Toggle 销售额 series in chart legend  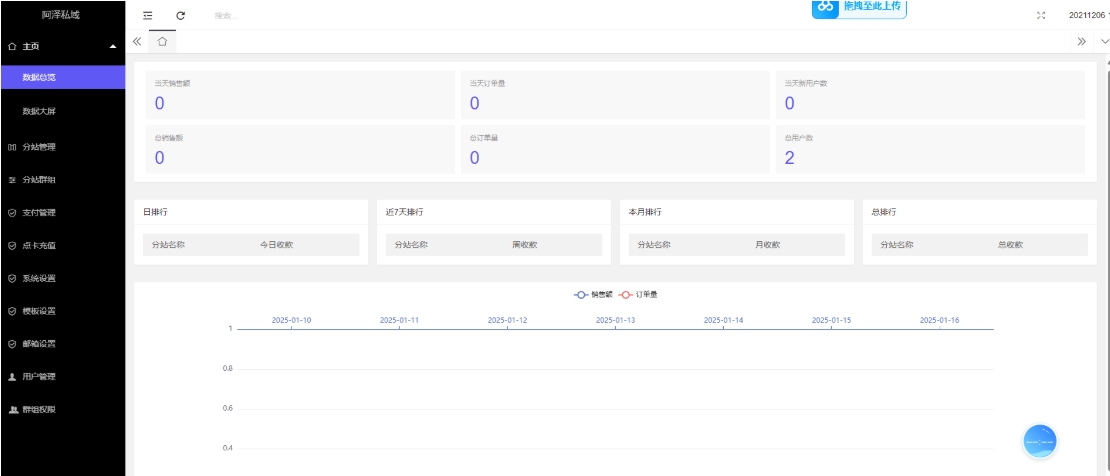tap(593, 295)
